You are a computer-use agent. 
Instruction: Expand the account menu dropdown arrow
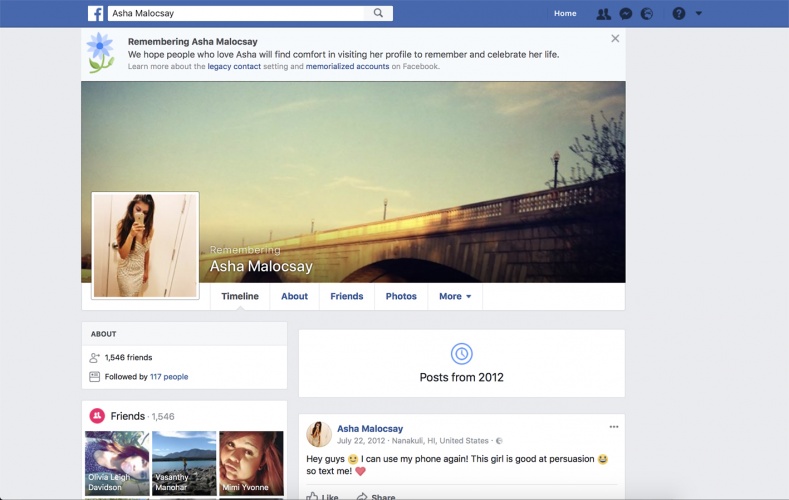point(698,14)
